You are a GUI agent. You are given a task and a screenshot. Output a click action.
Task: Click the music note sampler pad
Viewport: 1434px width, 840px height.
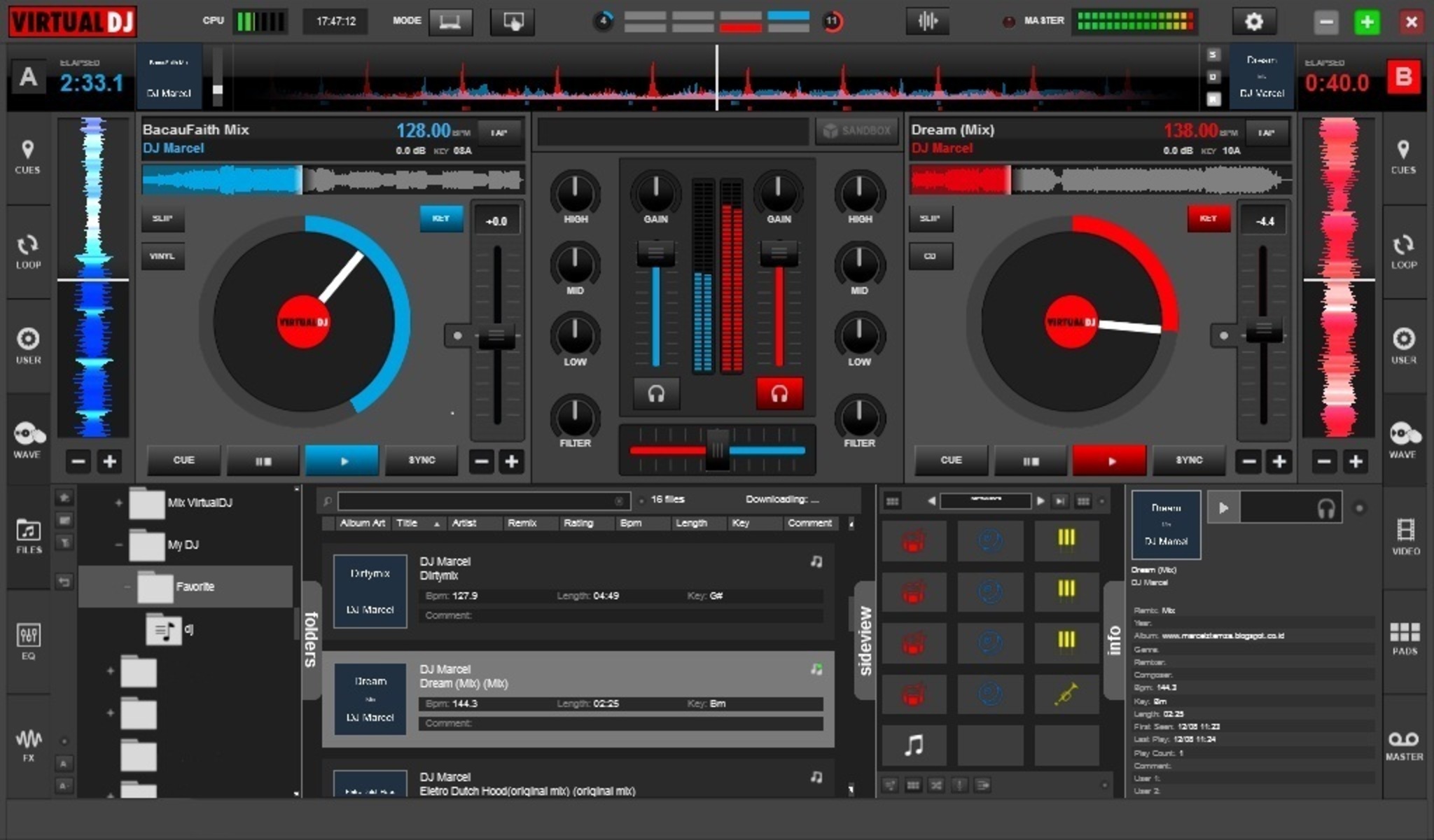click(914, 745)
